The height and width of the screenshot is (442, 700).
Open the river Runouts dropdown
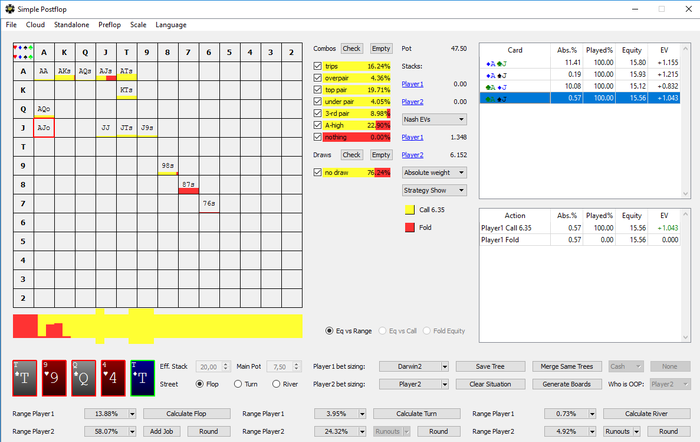coord(622,431)
